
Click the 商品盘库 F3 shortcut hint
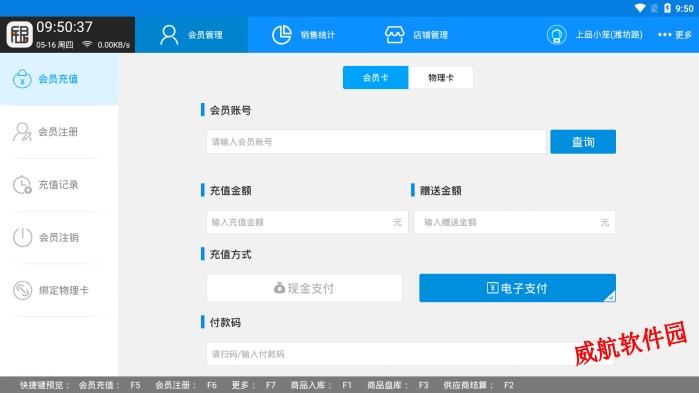[x=398, y=385]
